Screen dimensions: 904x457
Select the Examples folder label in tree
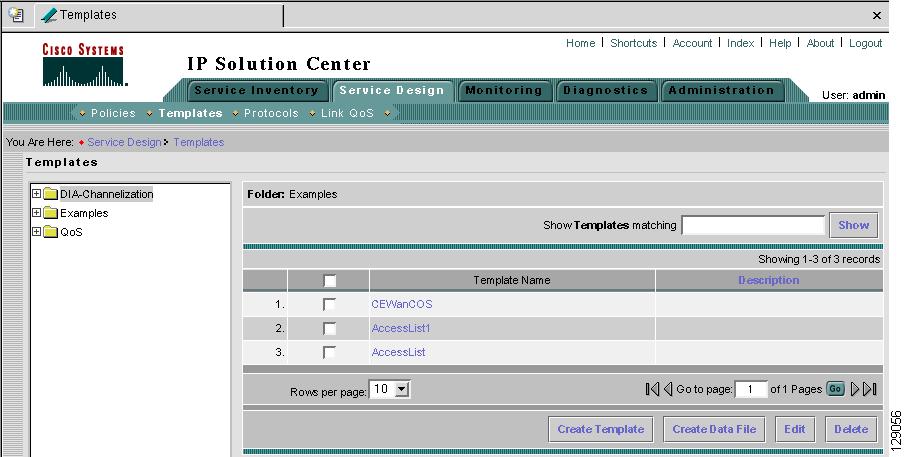pyautogui.click(x=84, y=213)
